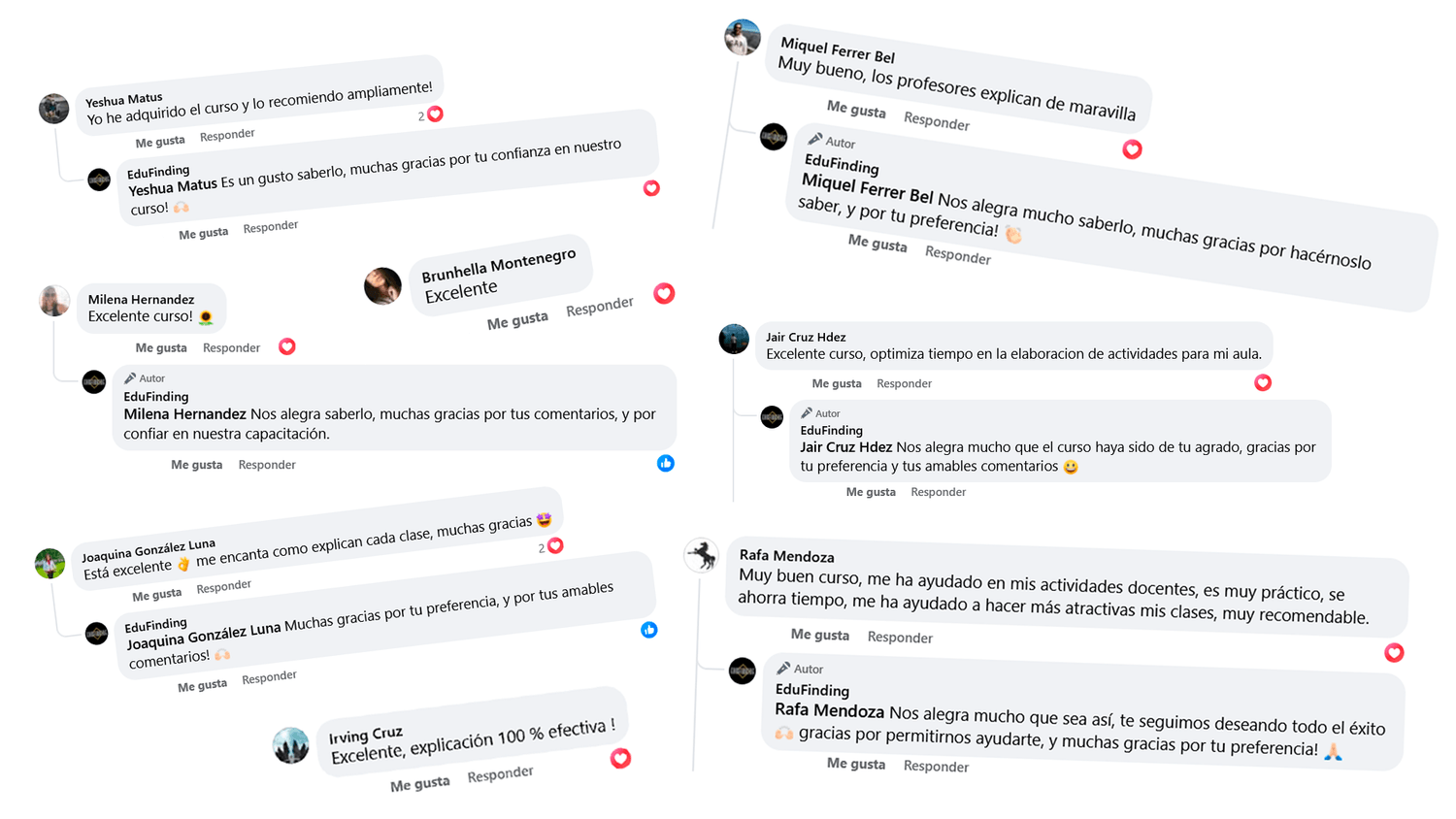View heart reactions on Jair Cruz Hdez's comment
The height and width of the screenshot is (819, 1456).
1263,382
